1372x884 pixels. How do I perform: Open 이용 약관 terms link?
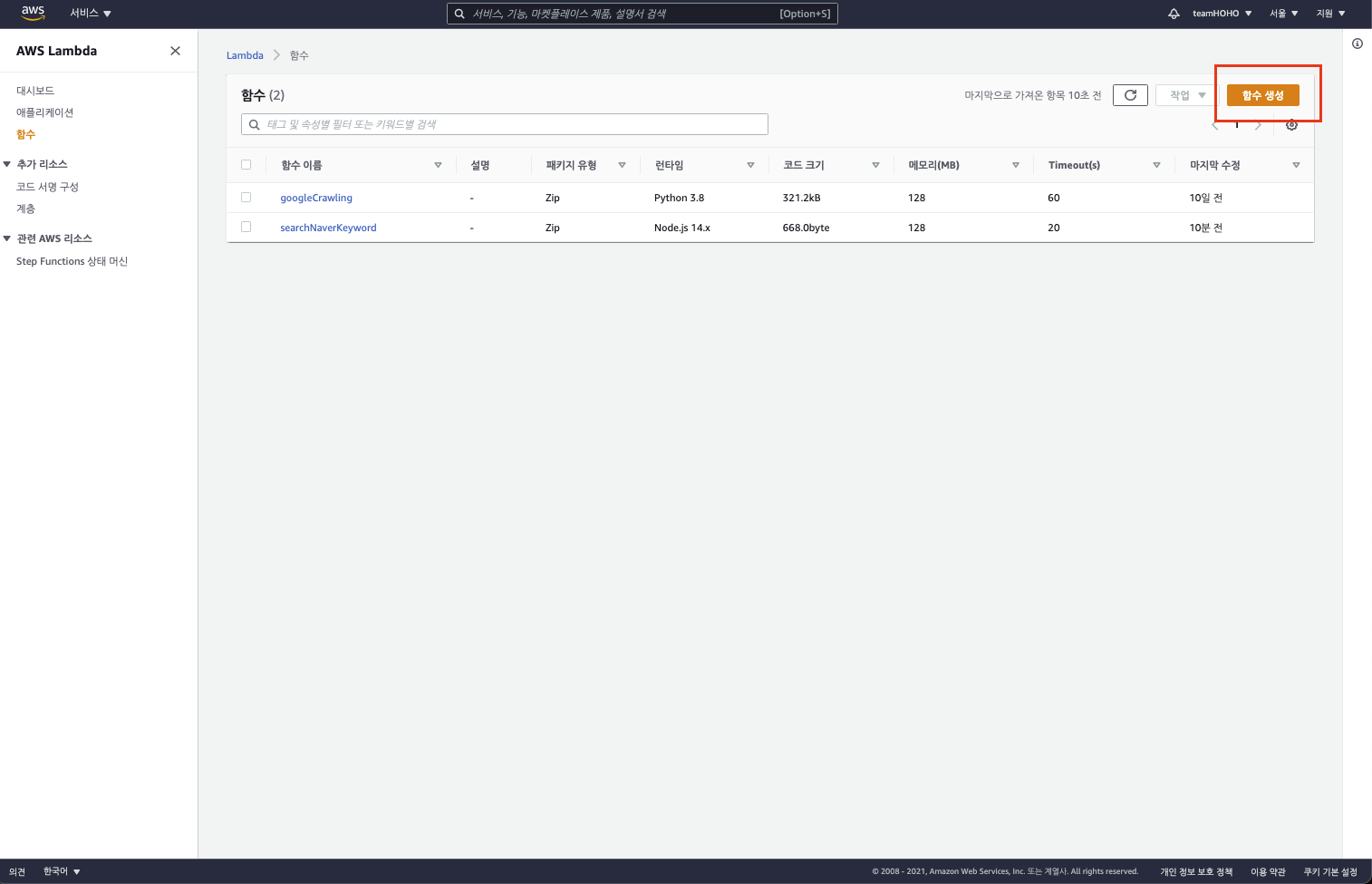pos(1268,871)
